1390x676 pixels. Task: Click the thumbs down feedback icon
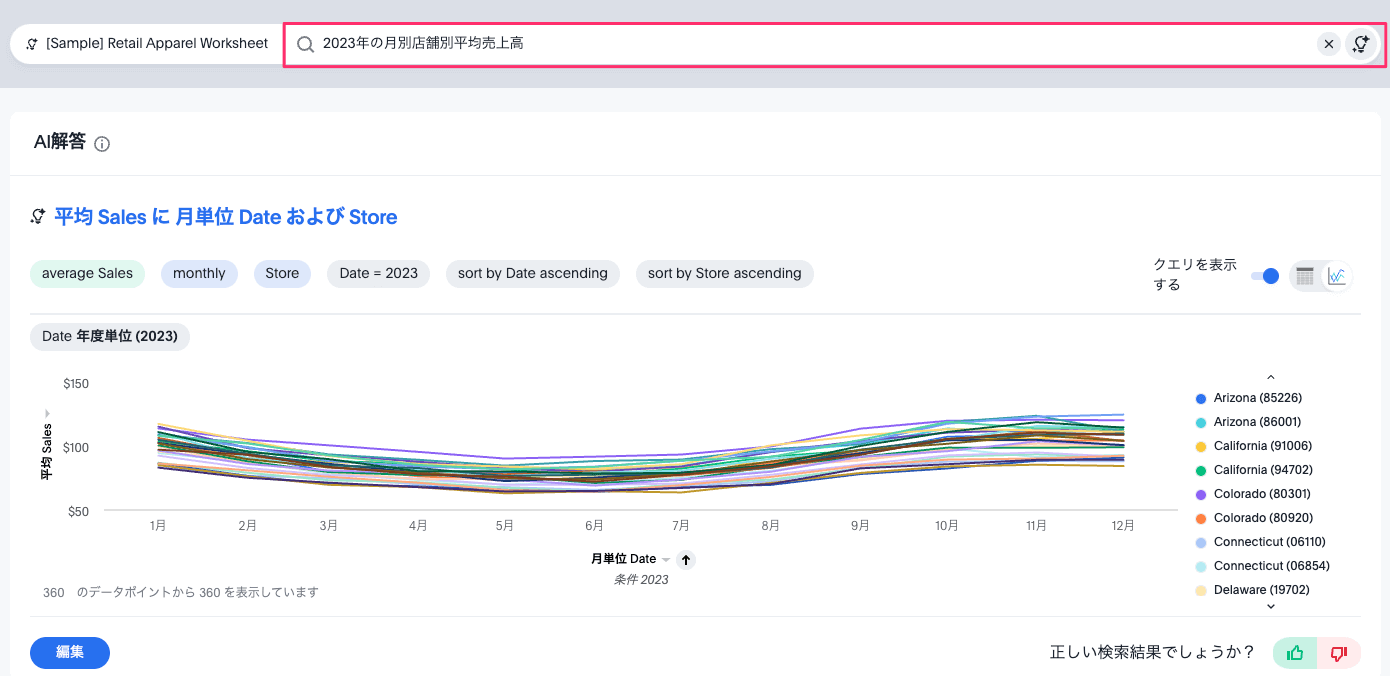[1339, 653]
